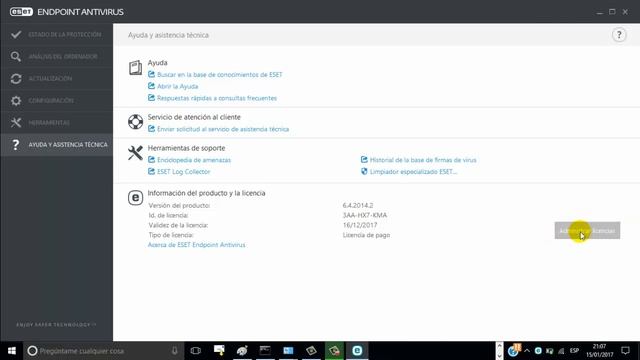Go to the Actualización section

(x=57, y=79)
